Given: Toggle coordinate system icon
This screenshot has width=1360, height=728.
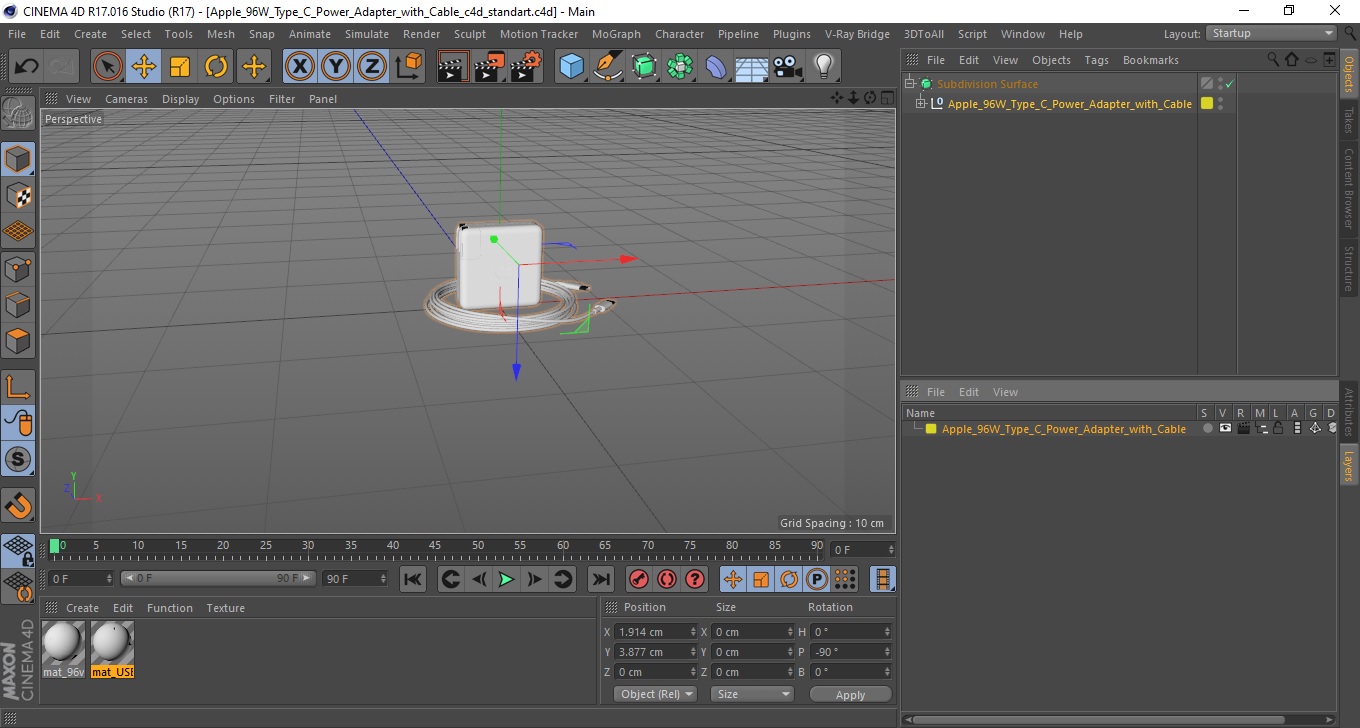Looking at the screenshot, I should click(408, 67).
